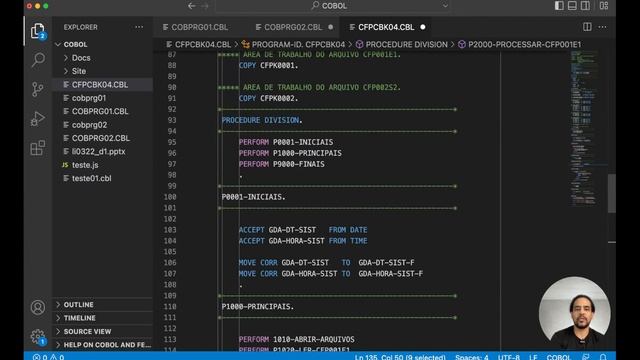Open the cobprg02 file
The width and height of the screenshot is (640, 360).
[89, 125]
